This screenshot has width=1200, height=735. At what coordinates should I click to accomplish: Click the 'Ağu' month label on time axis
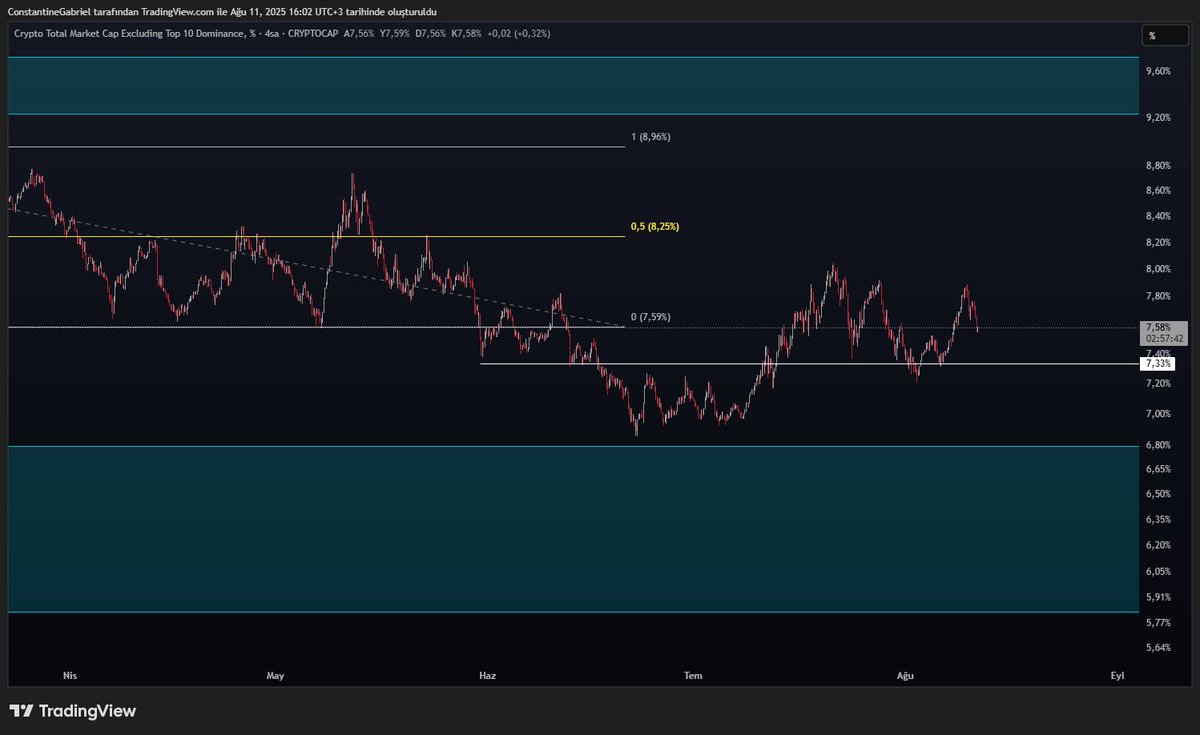[905, 675]
